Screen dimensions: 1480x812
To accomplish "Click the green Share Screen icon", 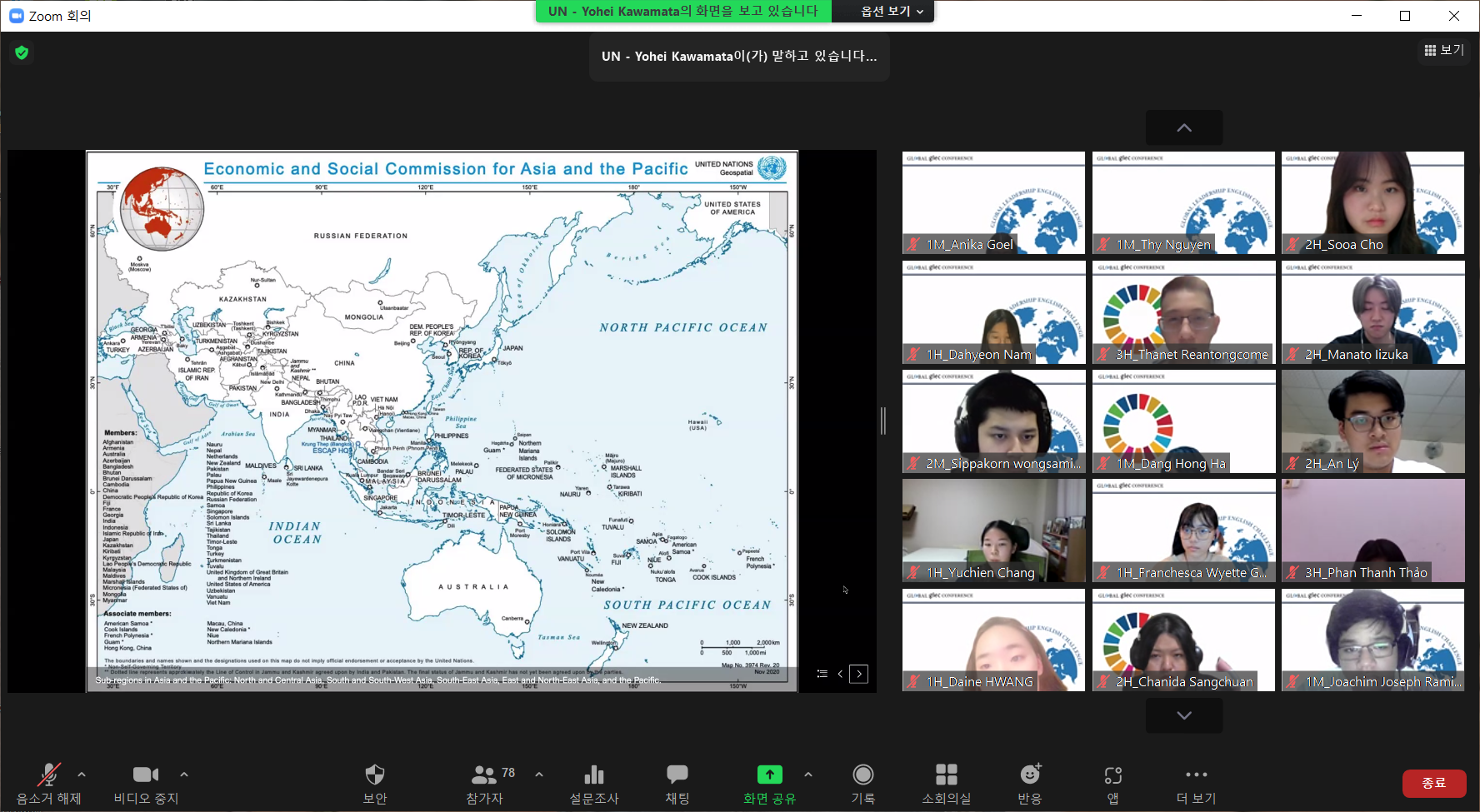I will tap(769, 775).
